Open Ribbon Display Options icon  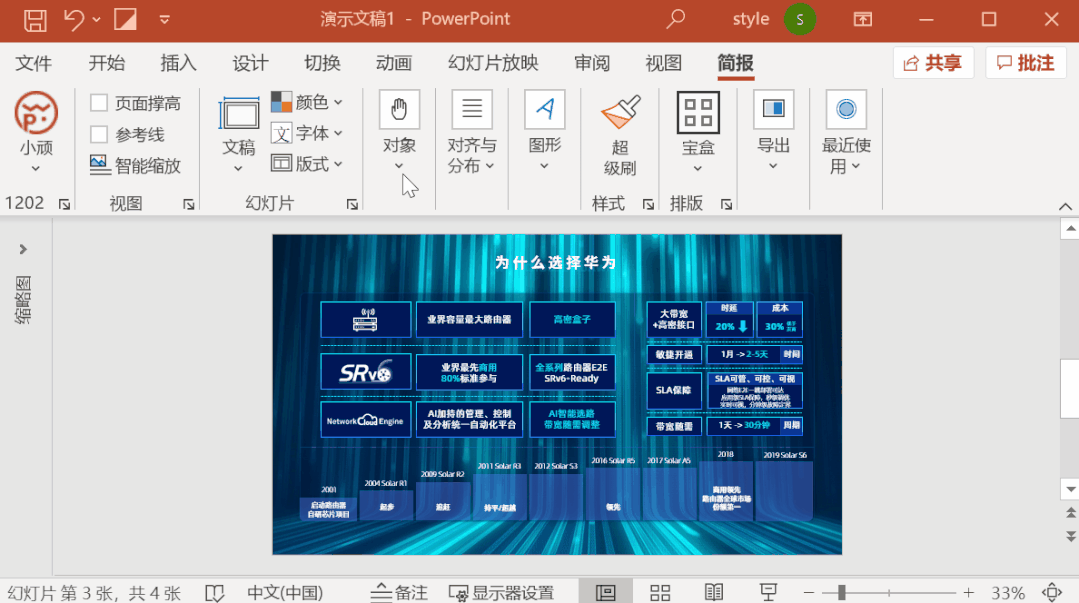coord(863,19)
